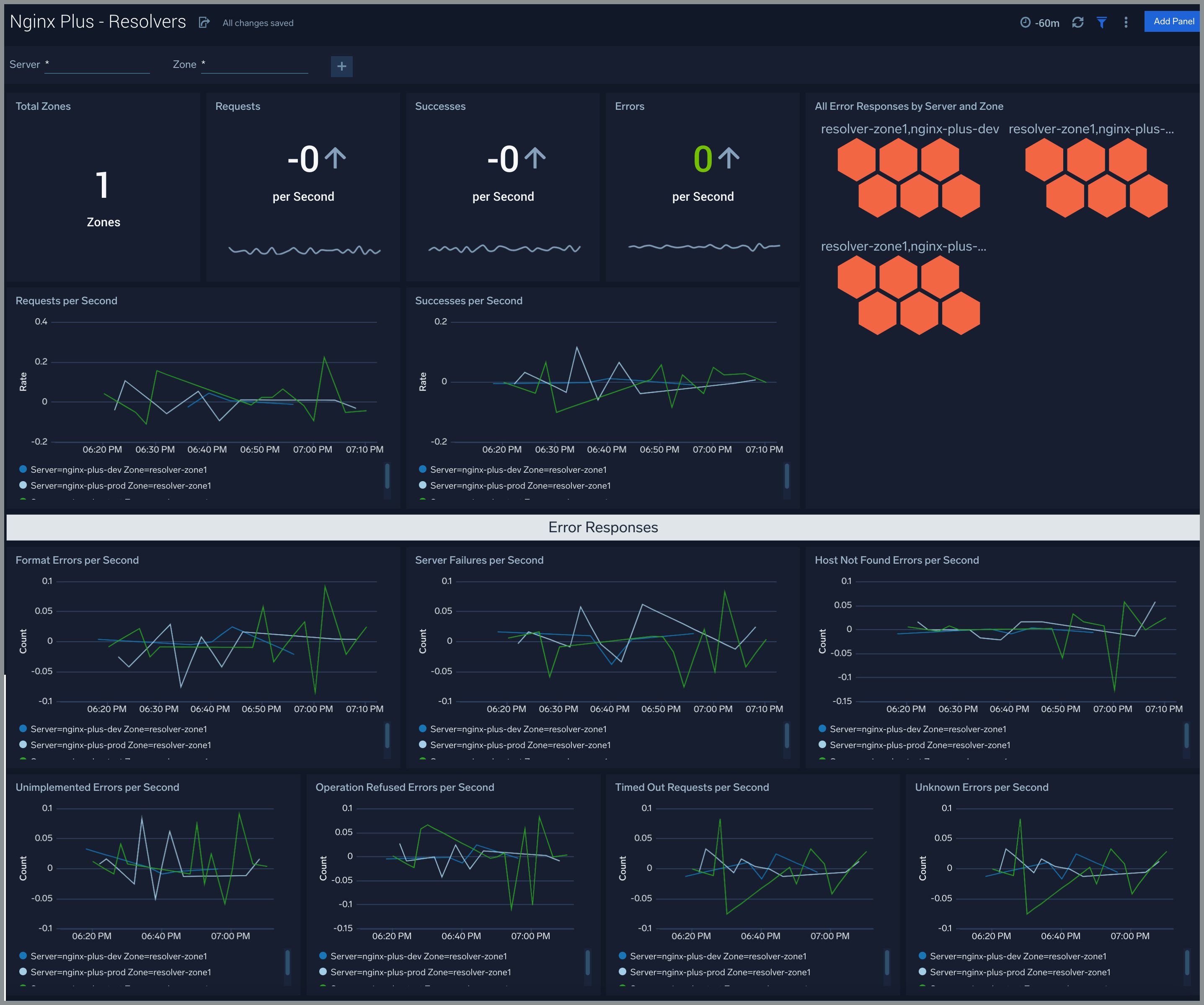This screenshot has height=1005, width=1204.
Task: Click the plus add filter button
Action: tap(342, 67)
